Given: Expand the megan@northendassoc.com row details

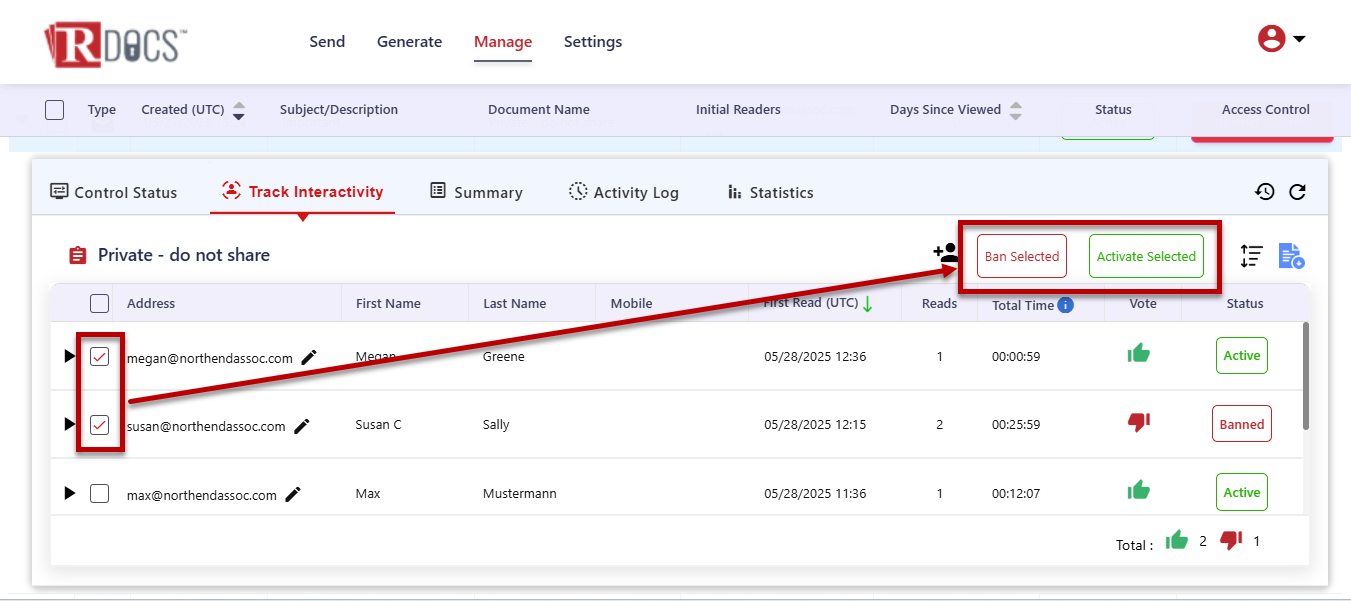Looking at the screenshot, I should (x=69, y=356).
